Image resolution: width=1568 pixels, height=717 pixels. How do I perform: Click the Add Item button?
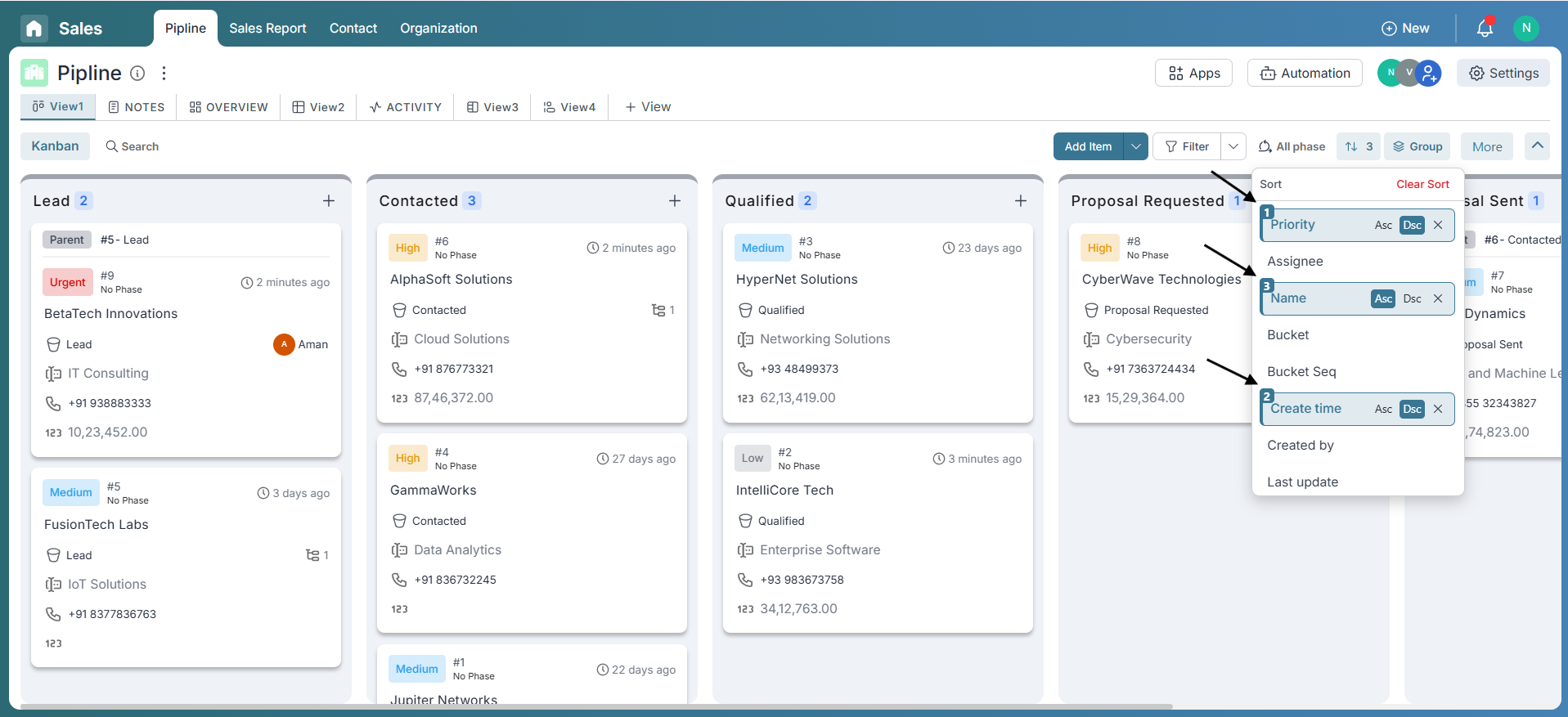click(1089, 146)
